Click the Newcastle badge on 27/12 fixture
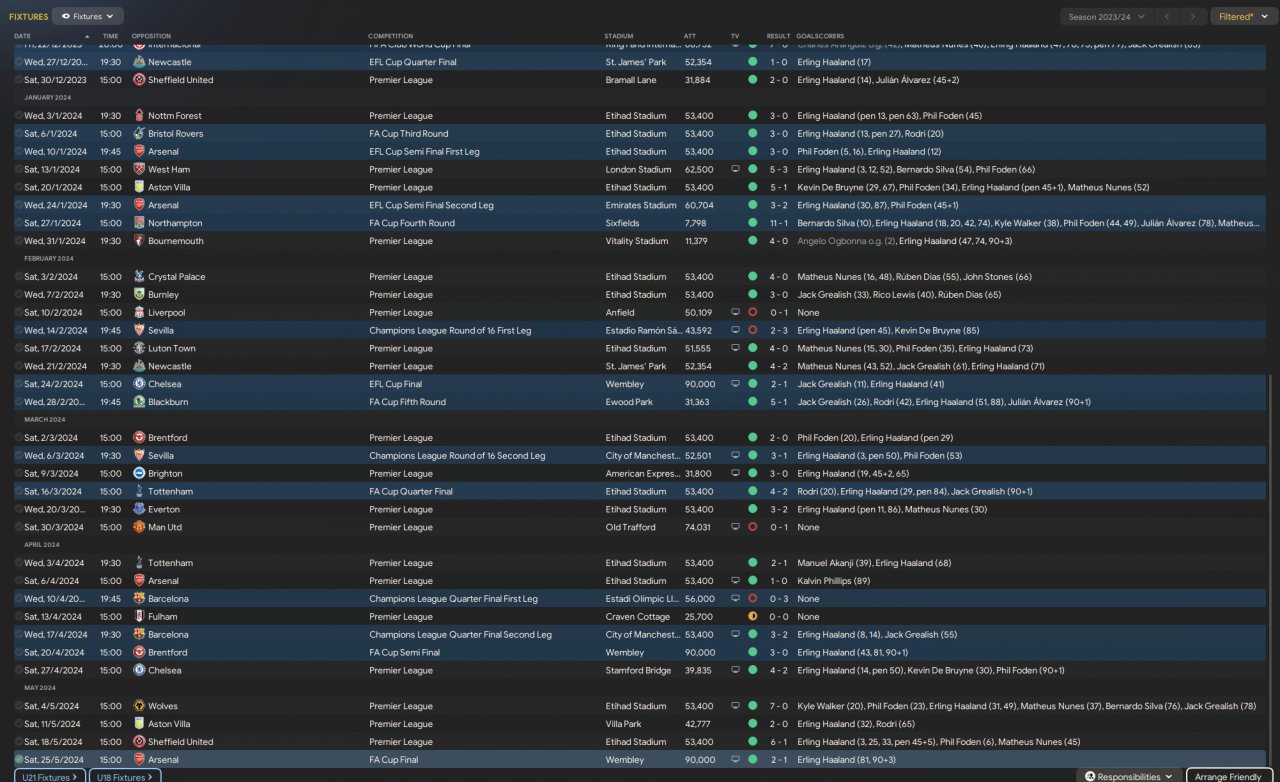The image size is (1280, 782). (x=138, y=62)
